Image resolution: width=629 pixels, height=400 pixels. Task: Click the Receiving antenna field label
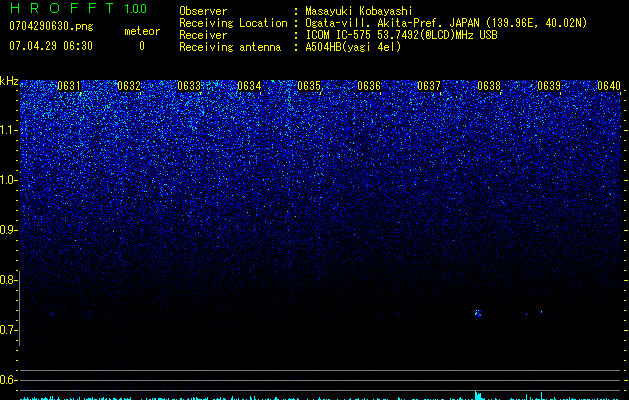[x=230, y=47]
